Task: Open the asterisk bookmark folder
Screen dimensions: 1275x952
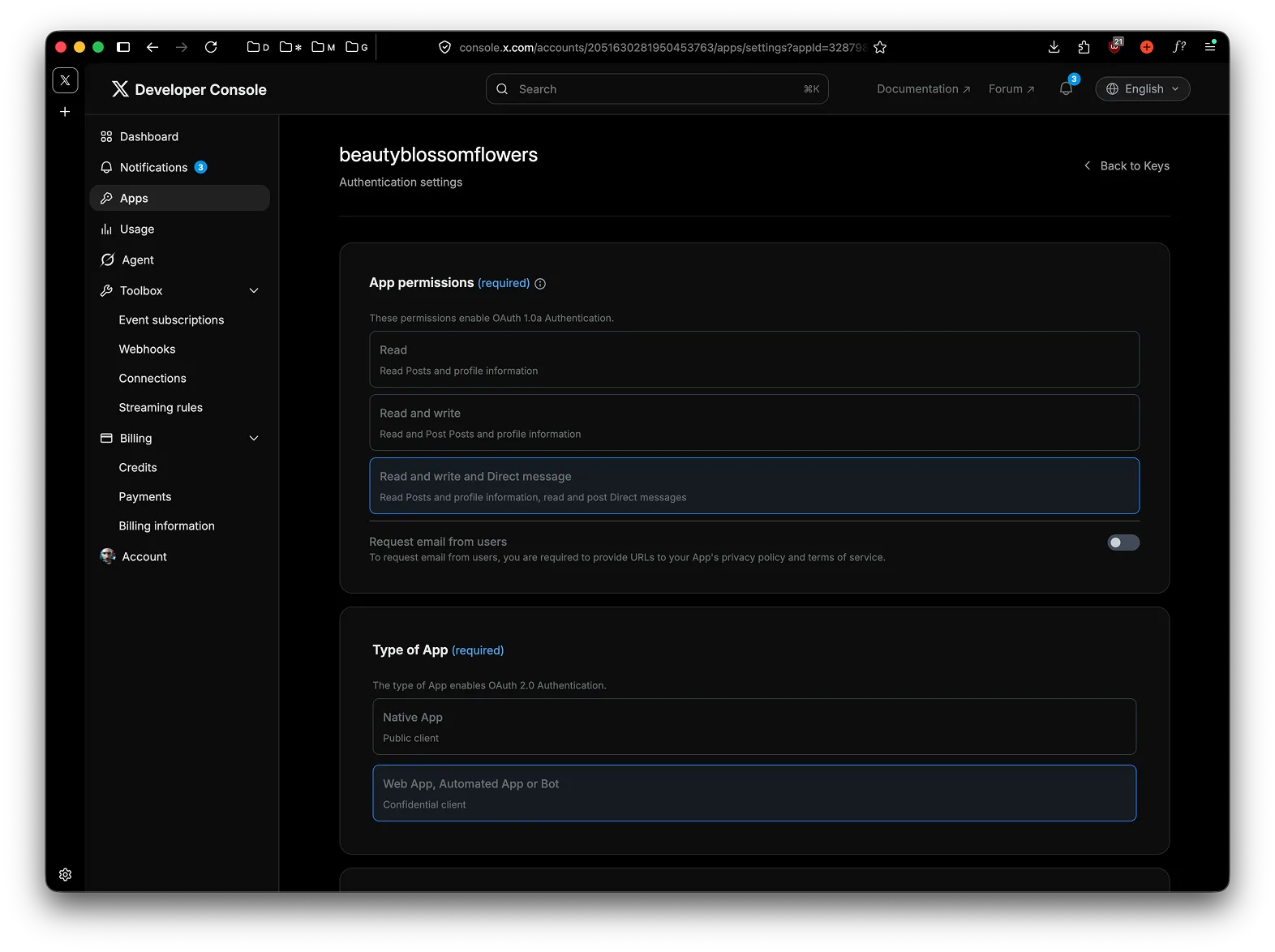Action: click(290, 47)
